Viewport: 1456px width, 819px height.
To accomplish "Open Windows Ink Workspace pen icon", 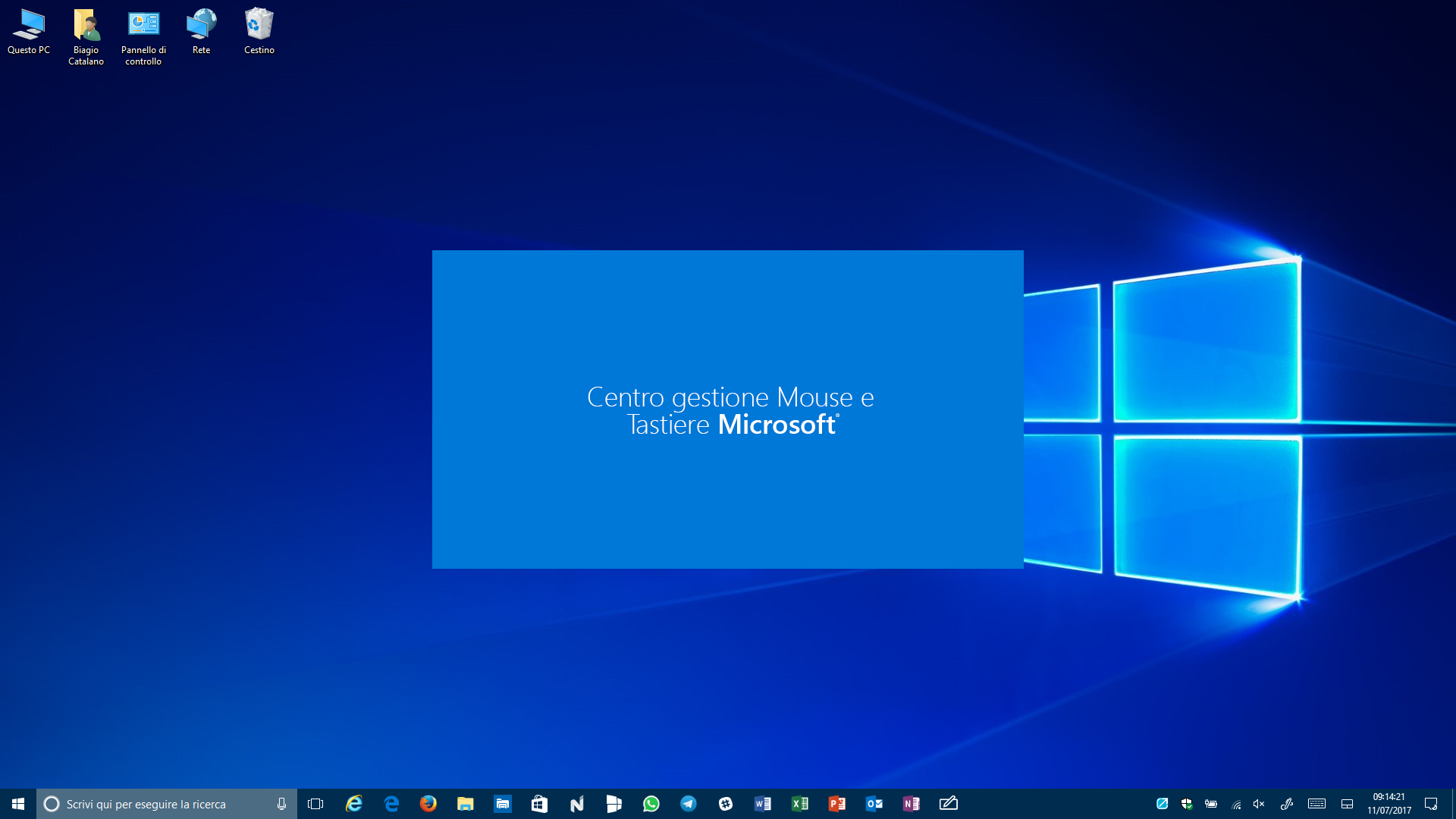I will tap(1287, 804).
